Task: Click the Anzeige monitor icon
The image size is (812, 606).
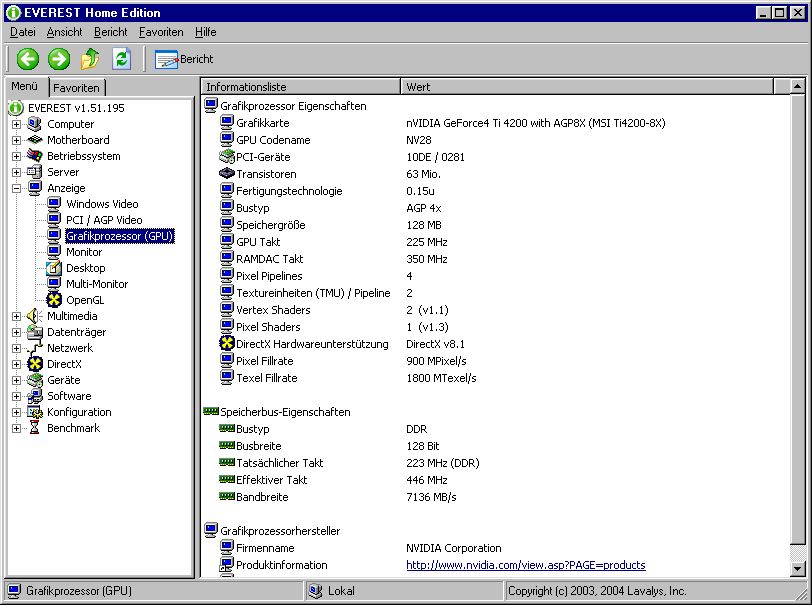Action: click(x=35, y=188)
